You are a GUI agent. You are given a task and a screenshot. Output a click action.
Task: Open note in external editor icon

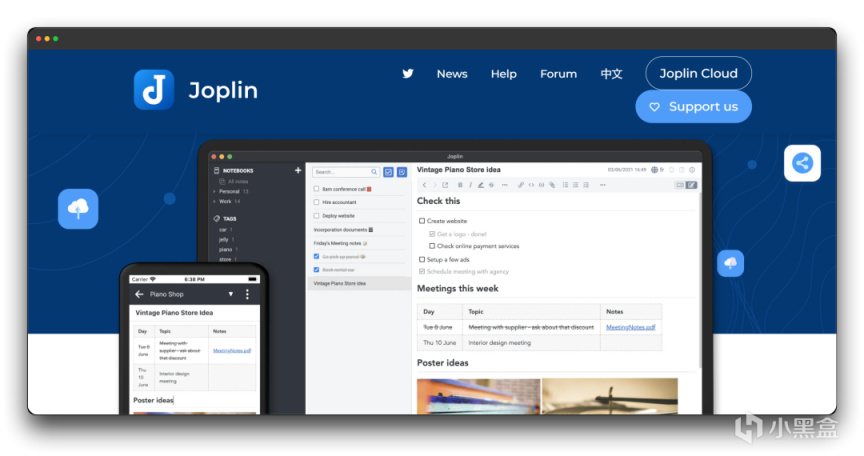445,185
